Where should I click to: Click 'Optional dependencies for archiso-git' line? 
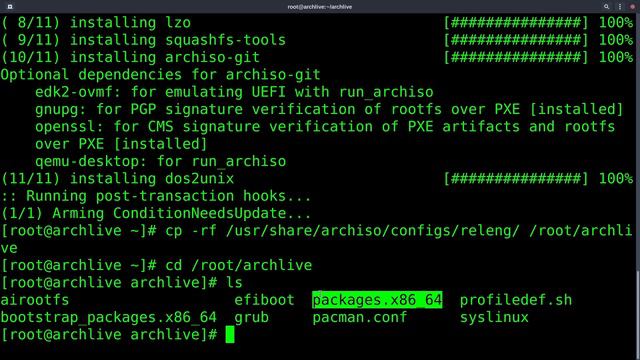pos(160,75)
